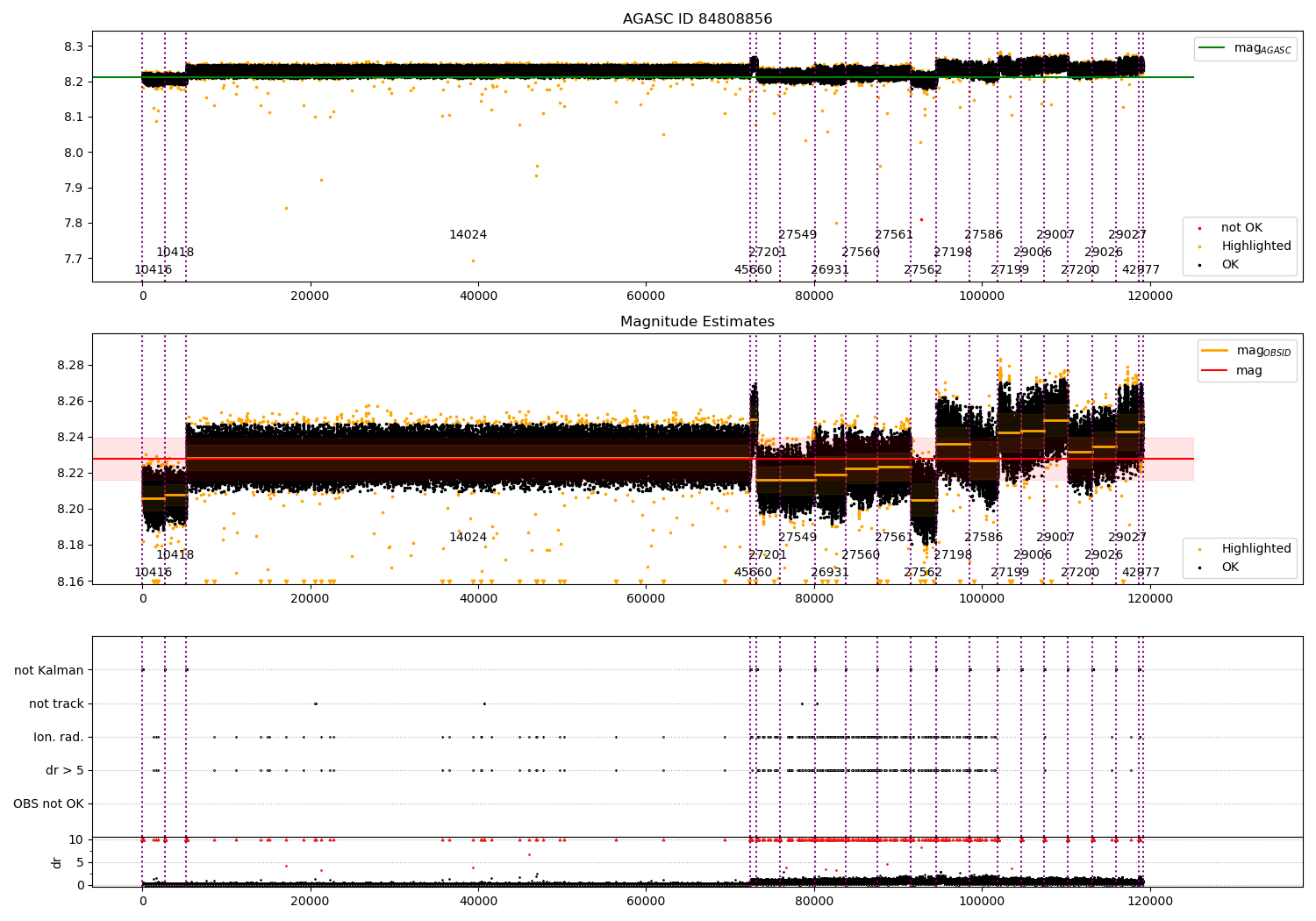The width and height of the screenshot is (1316, 921).
Task: Click the 'not track' axis label
Action: pos(56,703)
